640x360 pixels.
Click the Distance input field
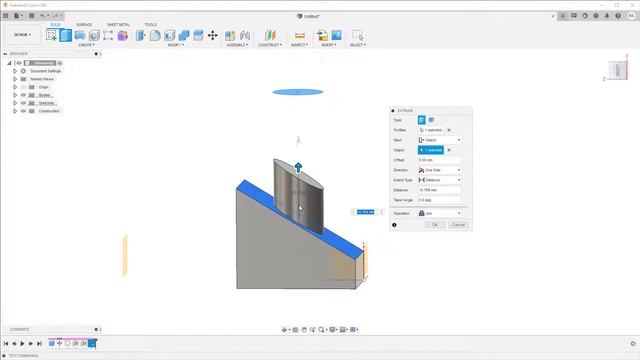pyautogui.click(x=440, y=190)
